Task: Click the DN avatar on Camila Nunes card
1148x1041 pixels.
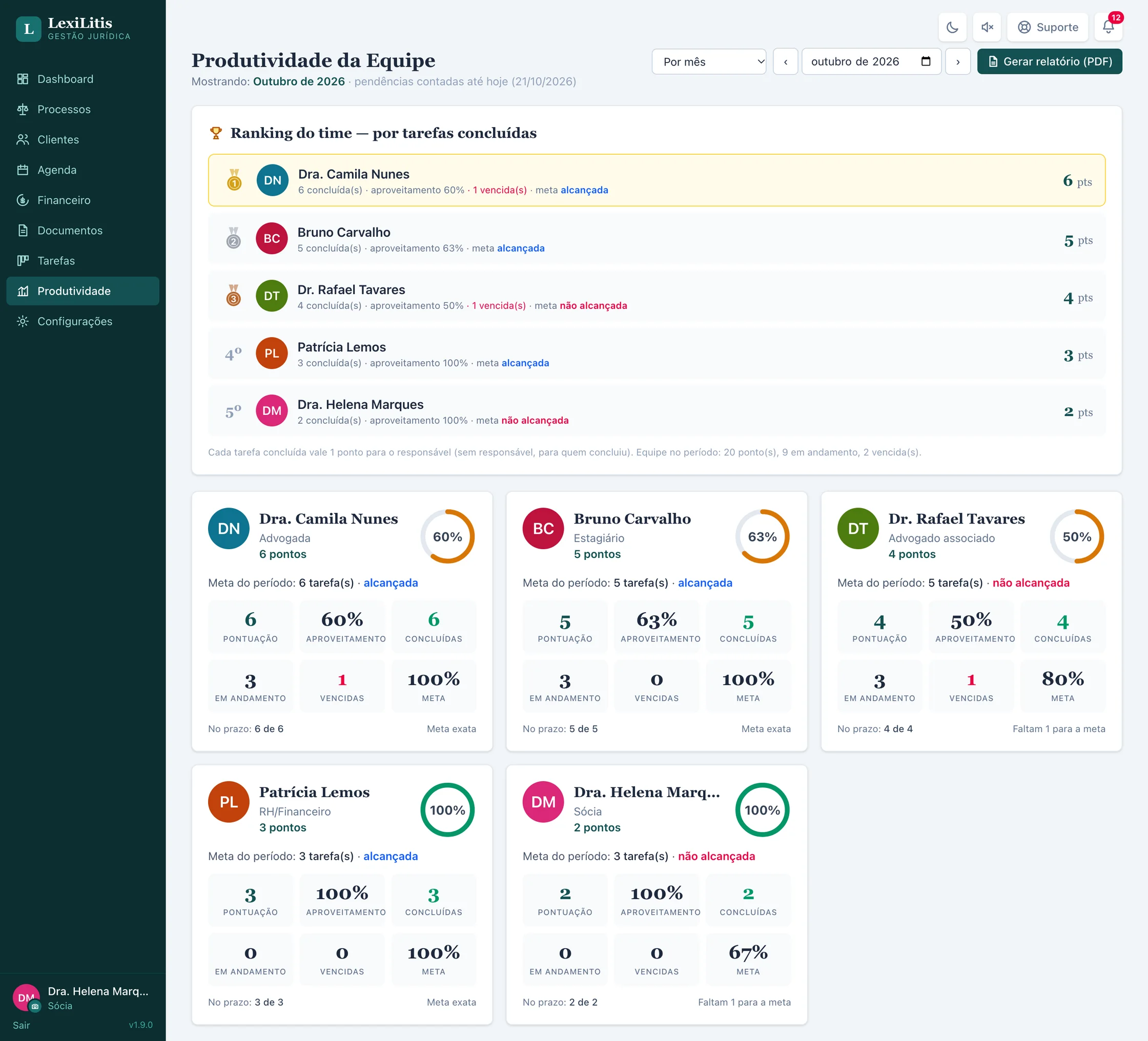Action: pos(229,529)
